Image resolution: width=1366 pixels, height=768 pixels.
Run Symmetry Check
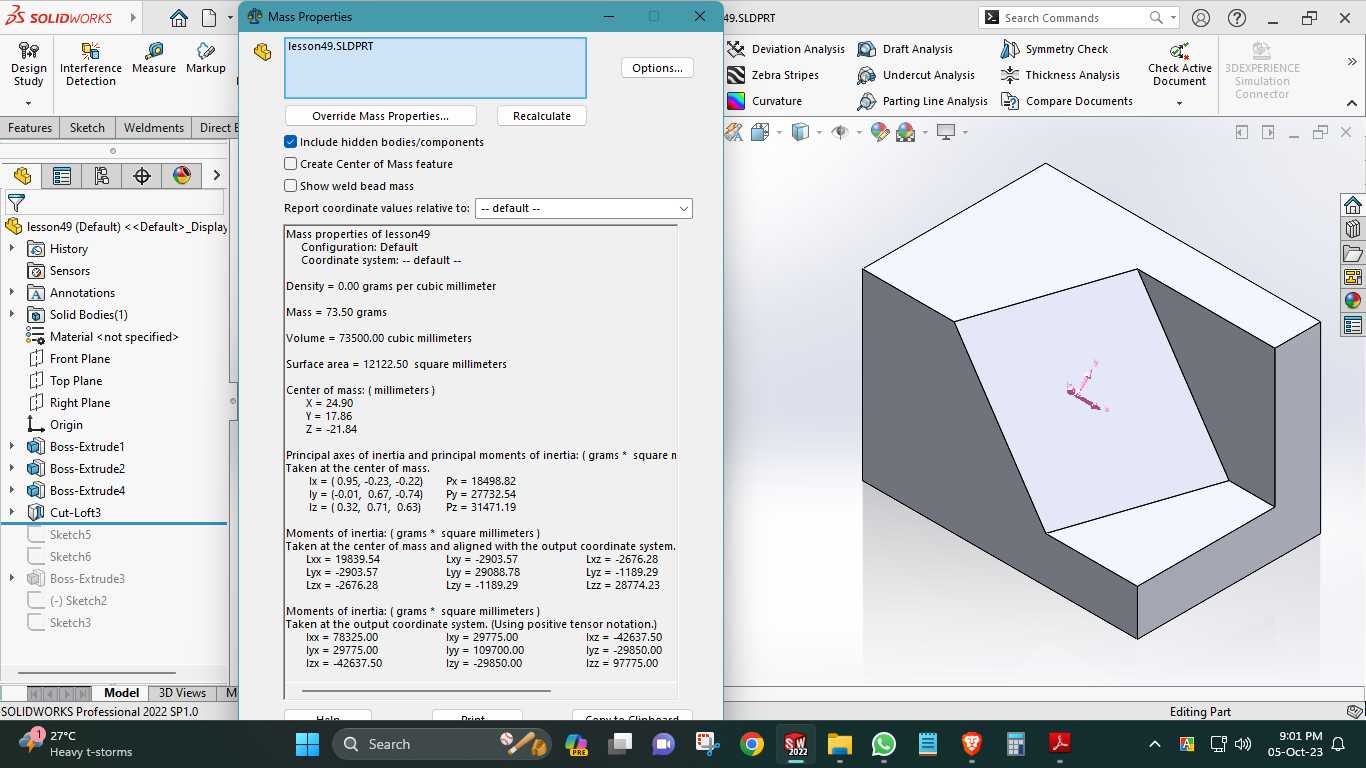[1054, 49]
